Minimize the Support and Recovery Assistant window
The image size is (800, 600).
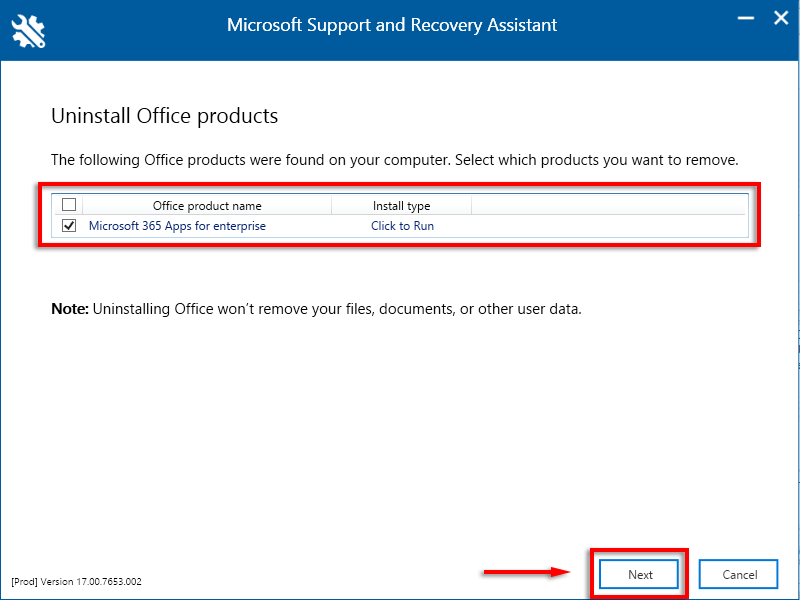pyautogui.click(x=746, y=19)
